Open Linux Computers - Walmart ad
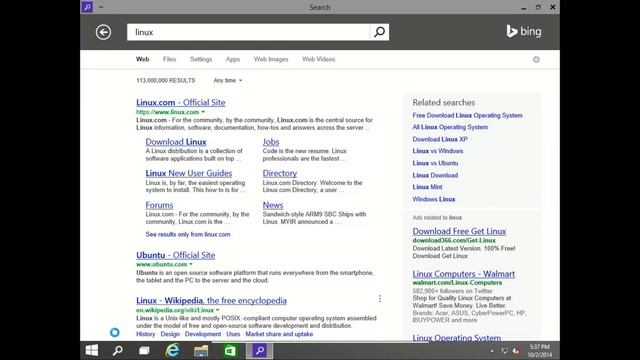Screen dimensions: 640x360 pos(463,274)
